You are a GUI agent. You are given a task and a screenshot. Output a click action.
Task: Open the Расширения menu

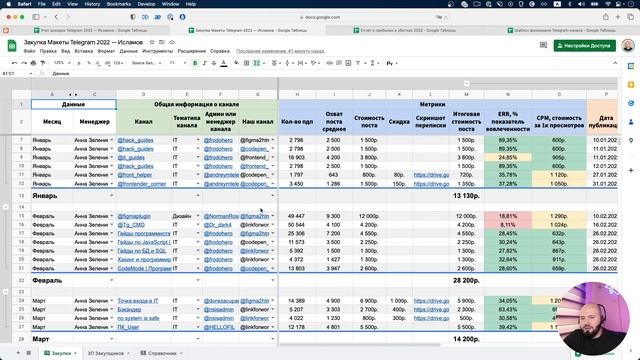[x=191, y=51]
